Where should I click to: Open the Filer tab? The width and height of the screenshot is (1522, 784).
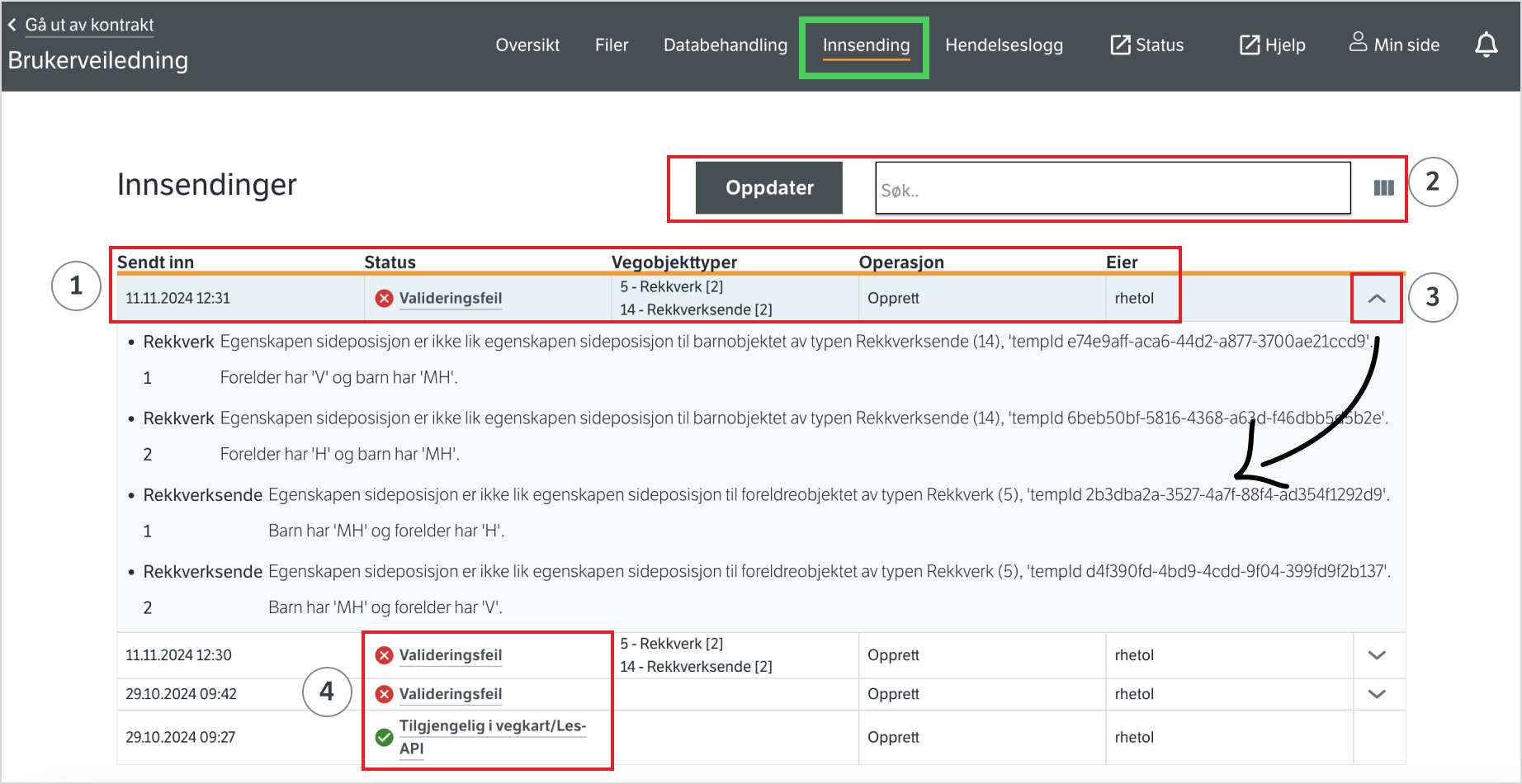pyautogui.click(x=611, y=45)
